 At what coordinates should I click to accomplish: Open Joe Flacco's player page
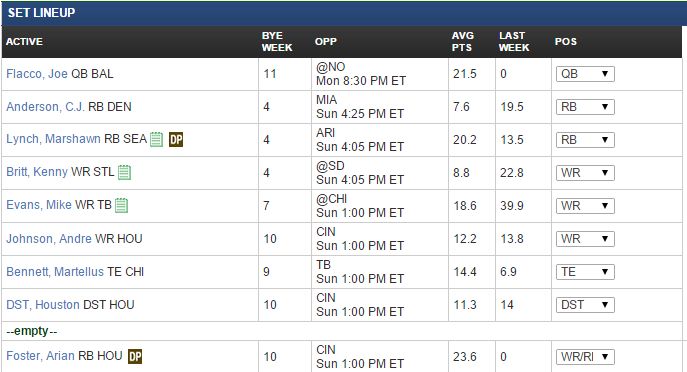click(37, 74)
